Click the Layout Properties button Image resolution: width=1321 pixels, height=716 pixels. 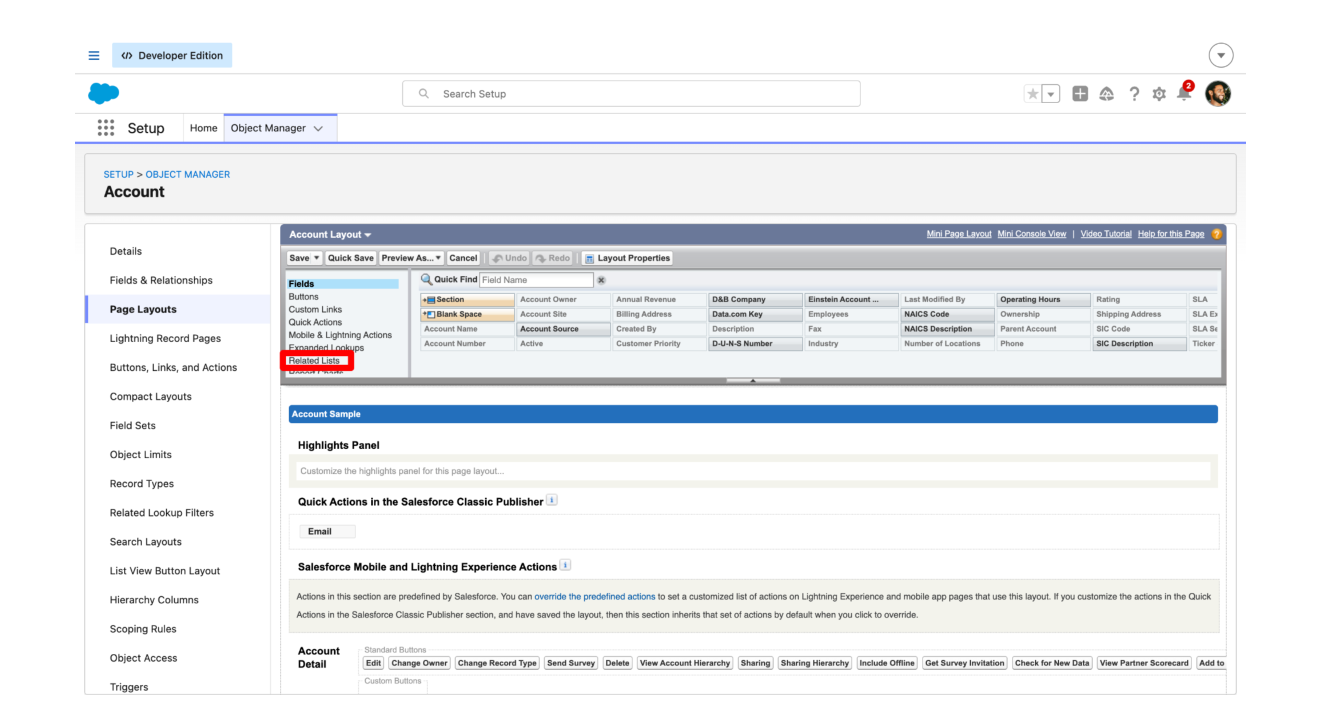point(626,258)
